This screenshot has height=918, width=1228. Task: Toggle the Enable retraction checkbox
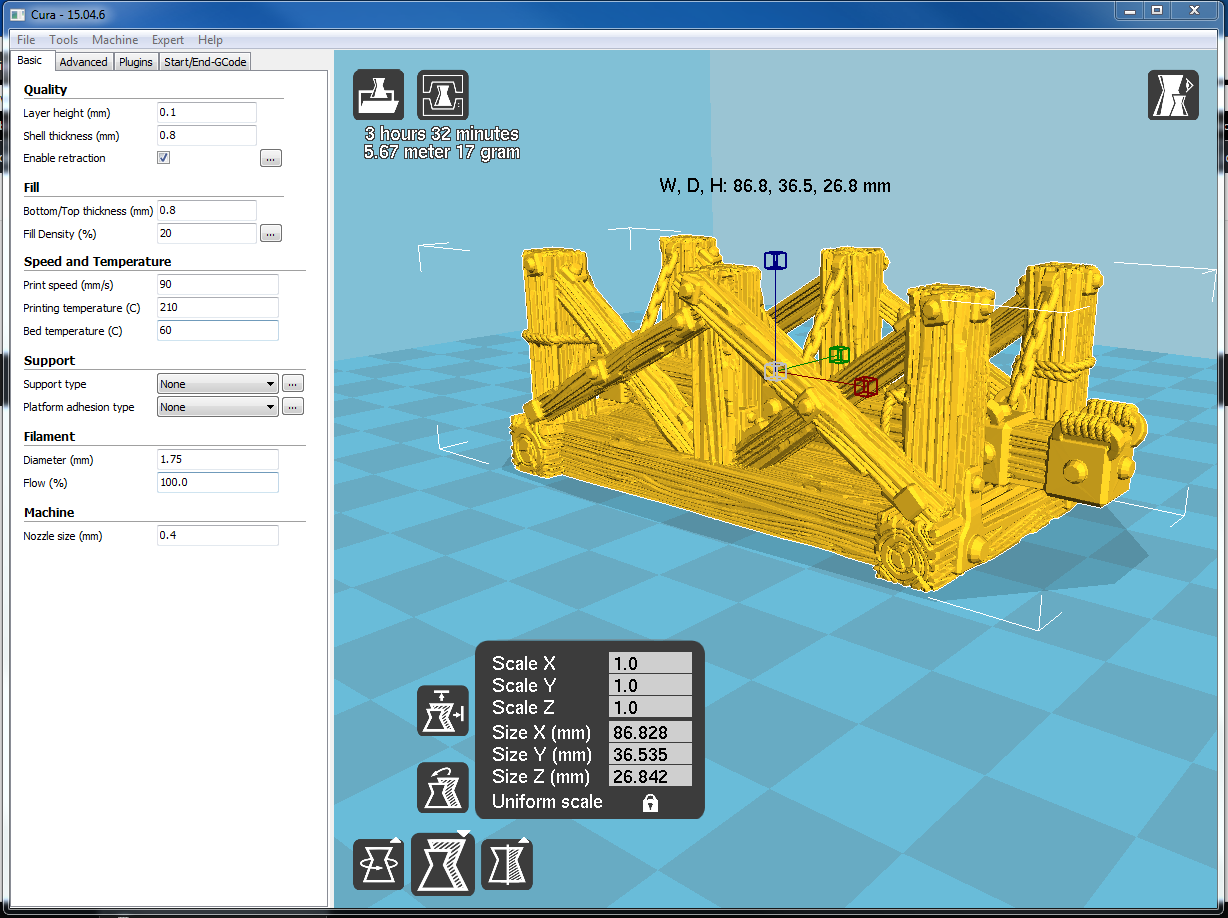tap(164, 158)
